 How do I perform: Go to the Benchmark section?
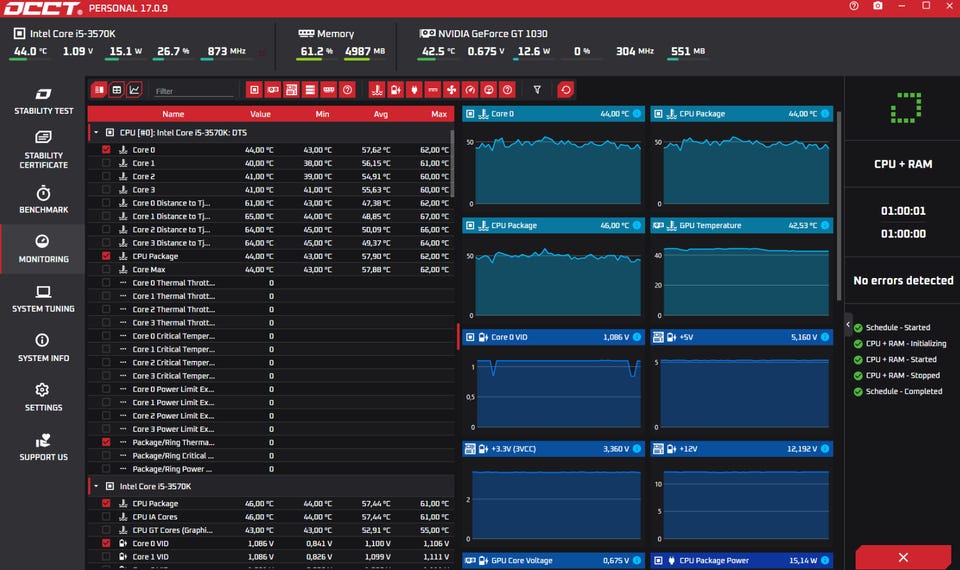[x=43, y=200]
